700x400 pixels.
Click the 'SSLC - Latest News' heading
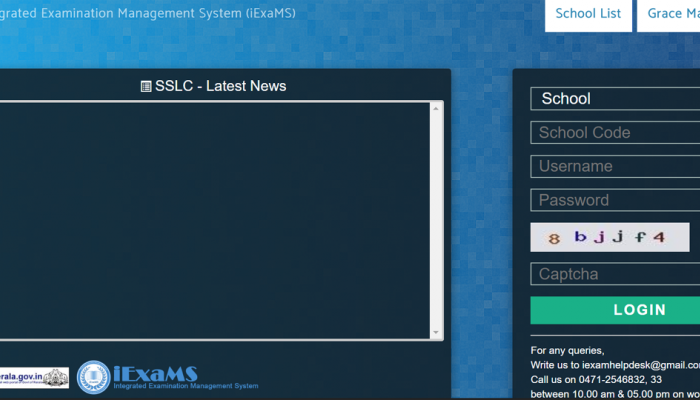[x=221, y=86]
